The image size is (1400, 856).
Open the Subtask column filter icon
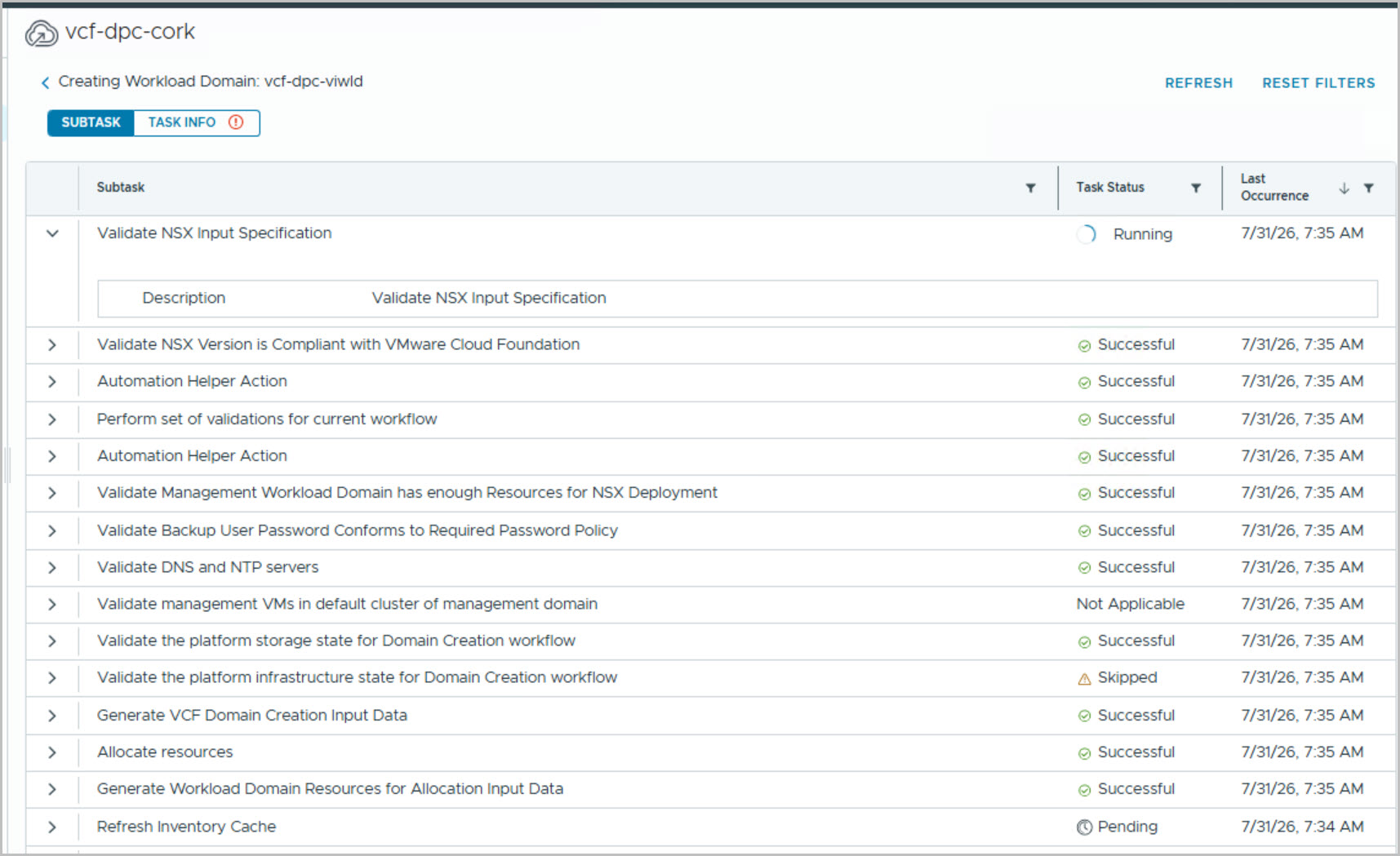click(x=1031, y=188)
